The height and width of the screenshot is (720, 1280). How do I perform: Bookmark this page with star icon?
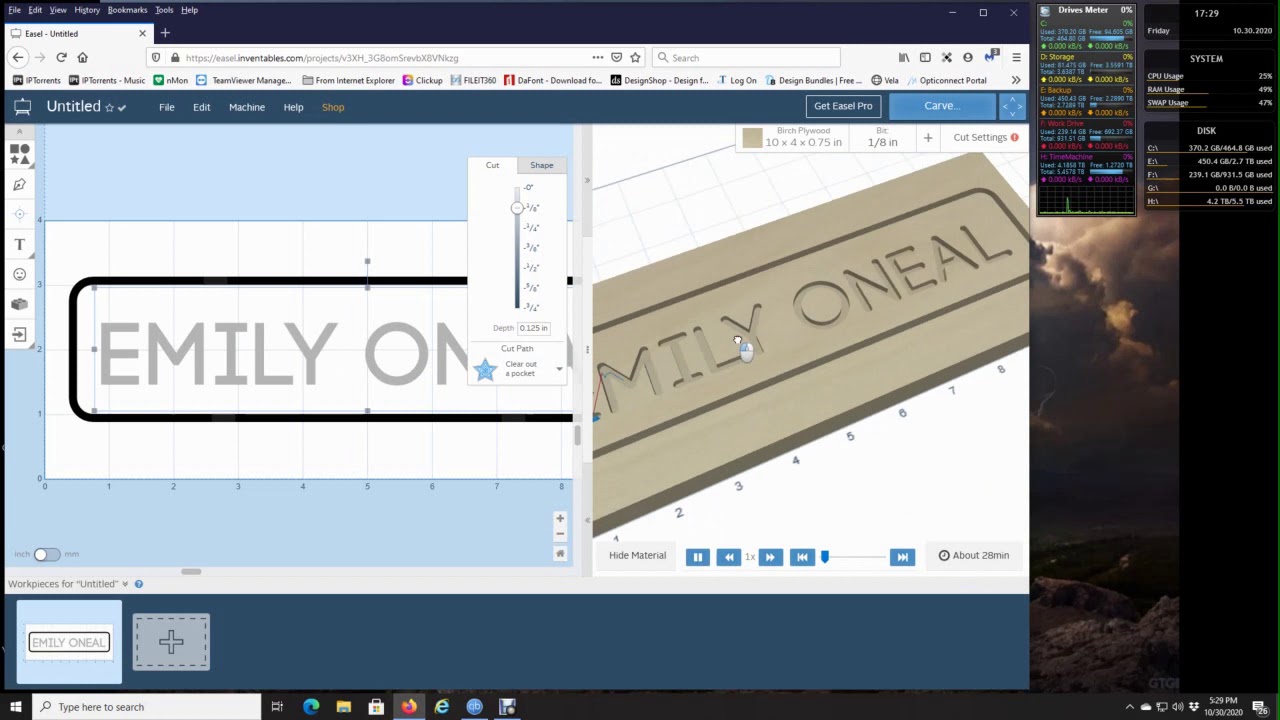point(635,58)
